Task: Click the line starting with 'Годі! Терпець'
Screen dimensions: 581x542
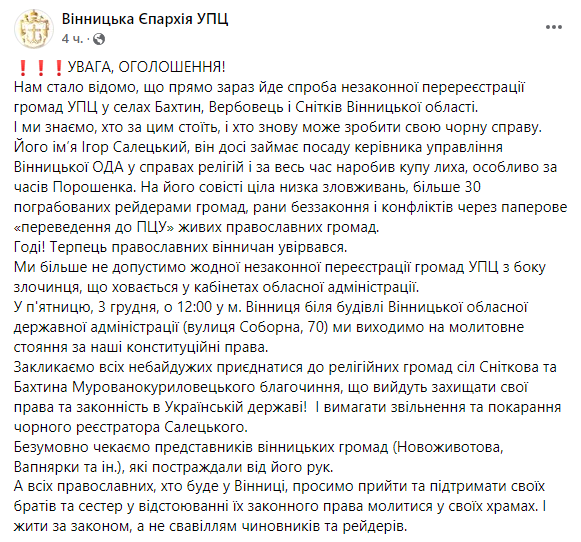Action: click(x=180, y=247)
